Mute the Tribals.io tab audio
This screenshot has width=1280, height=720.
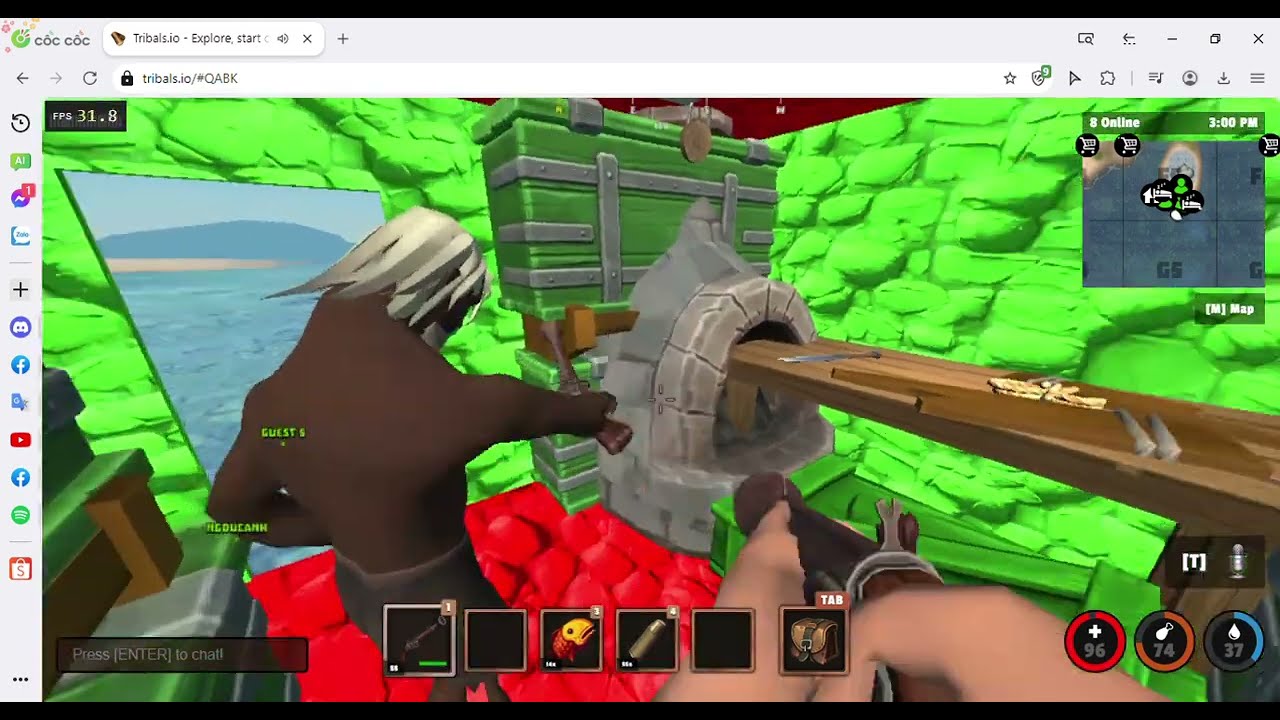(283, 39)
